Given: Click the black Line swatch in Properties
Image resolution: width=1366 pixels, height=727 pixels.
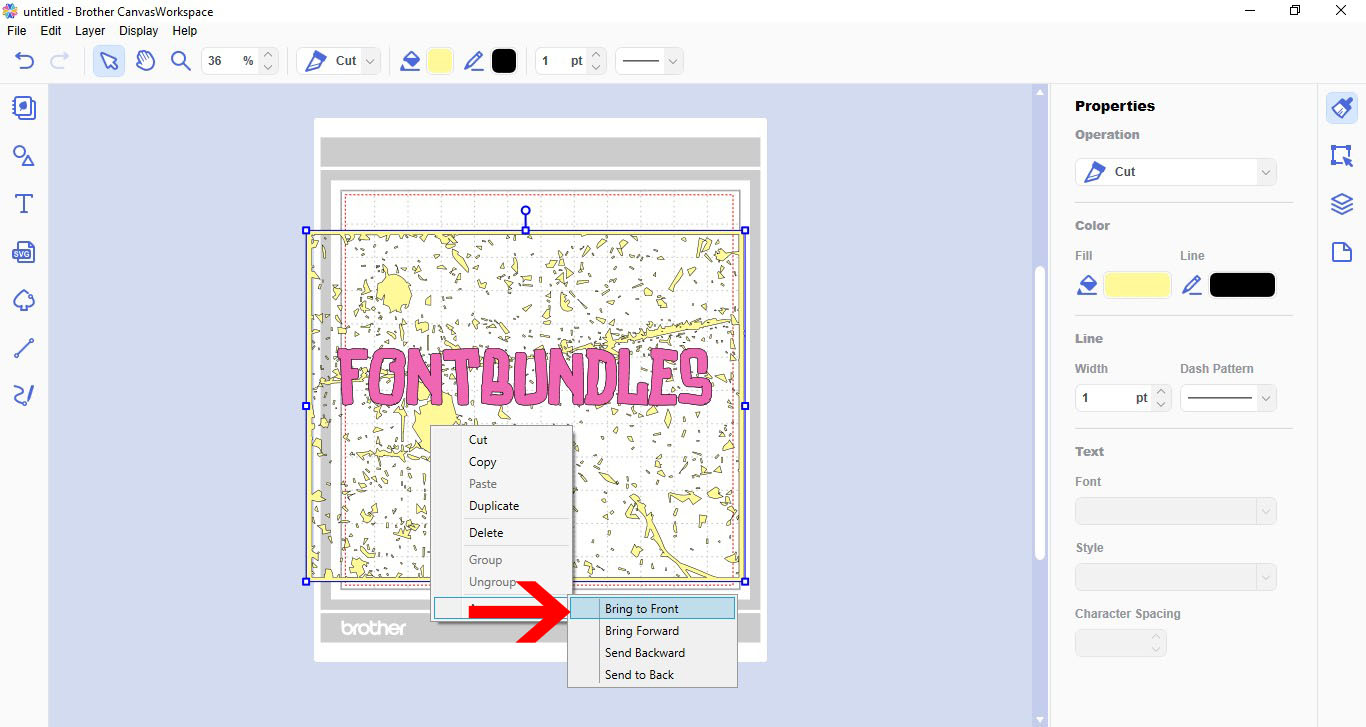Looking at the screenshot, I should pyautogui.click(x=1242, y=285).
